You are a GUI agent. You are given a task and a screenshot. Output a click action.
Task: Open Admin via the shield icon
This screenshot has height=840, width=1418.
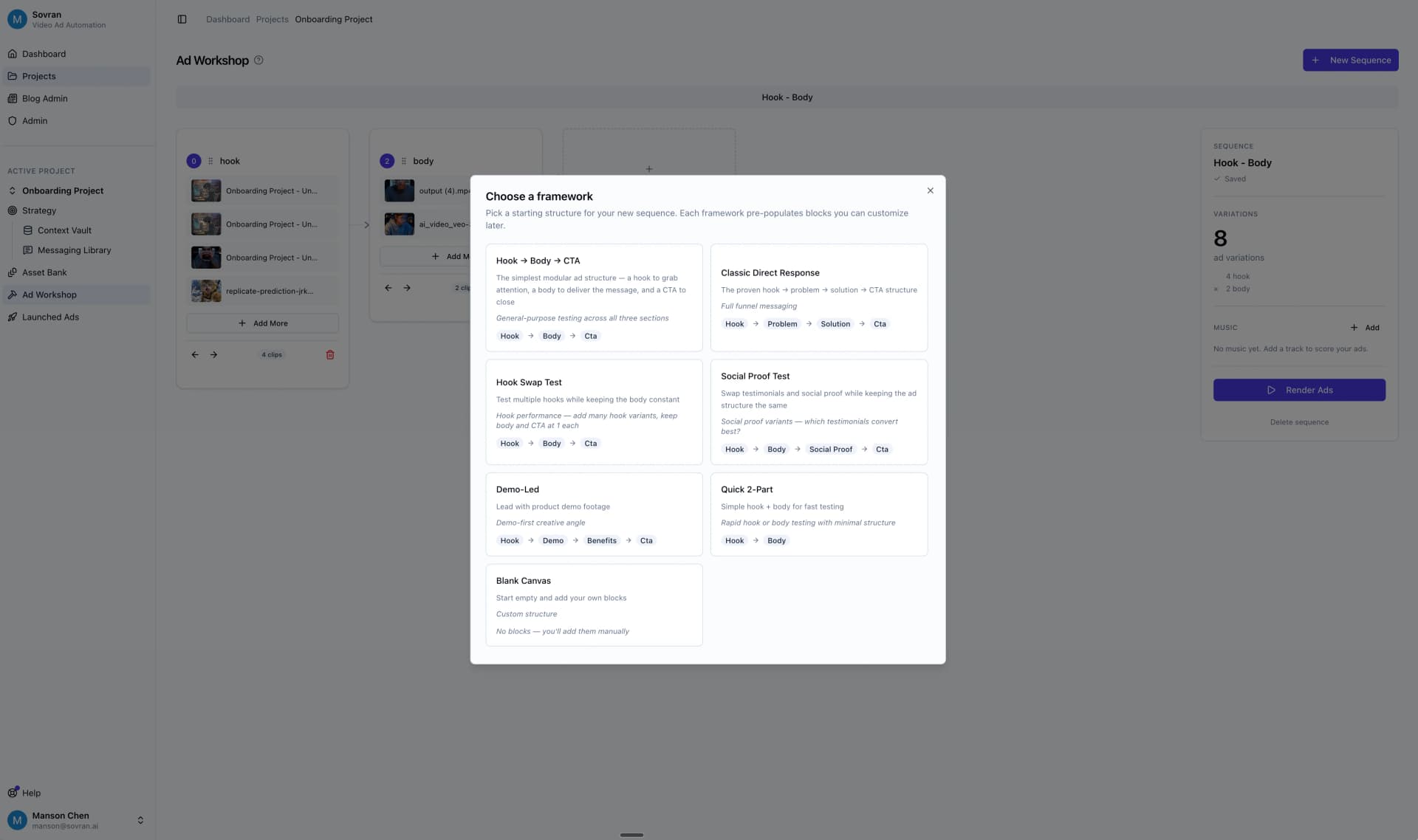[12, 120]
